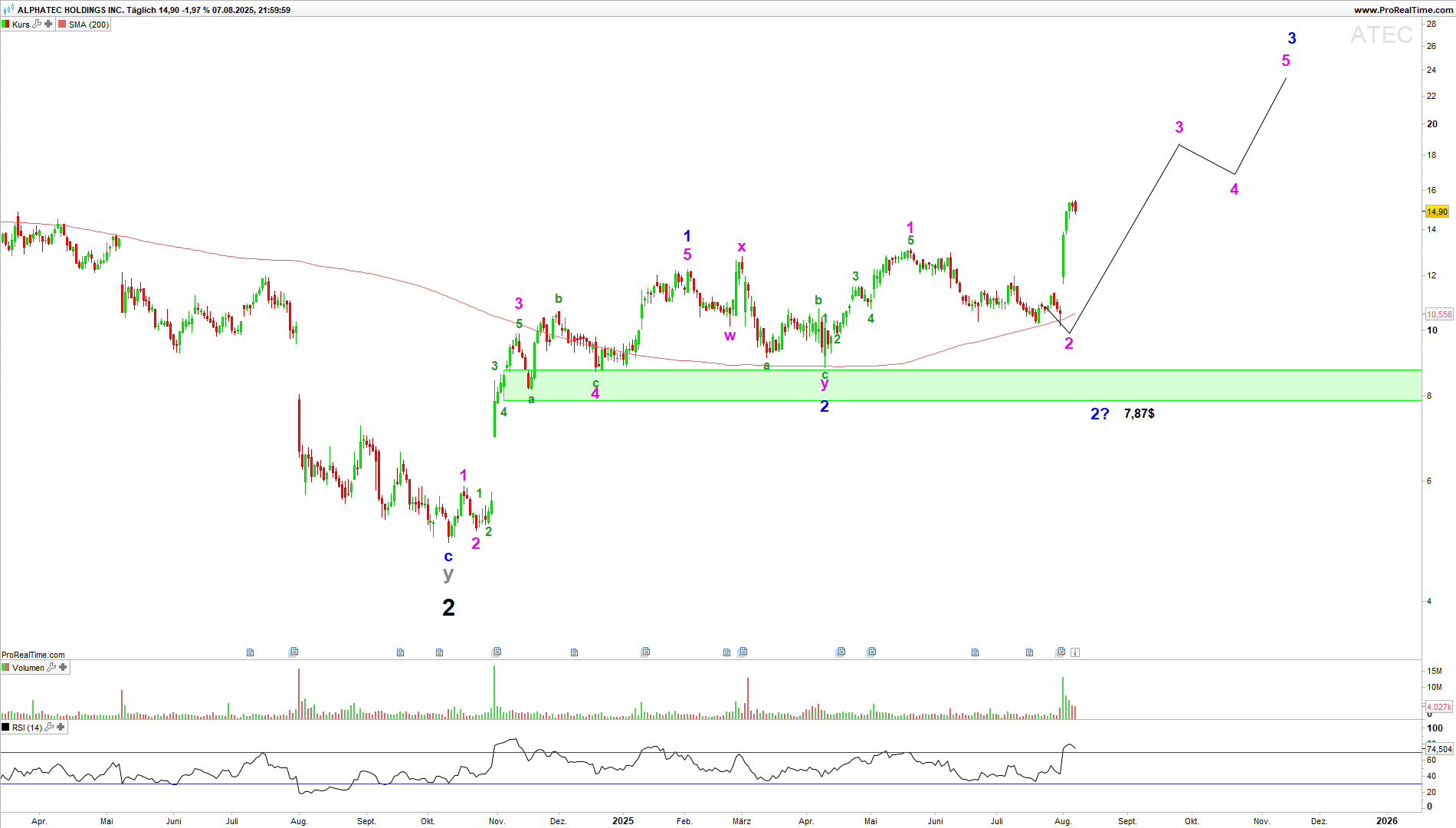1456x828 pixels.
Task: Open the gray info icon near August
Action: tap(1075, 652)
